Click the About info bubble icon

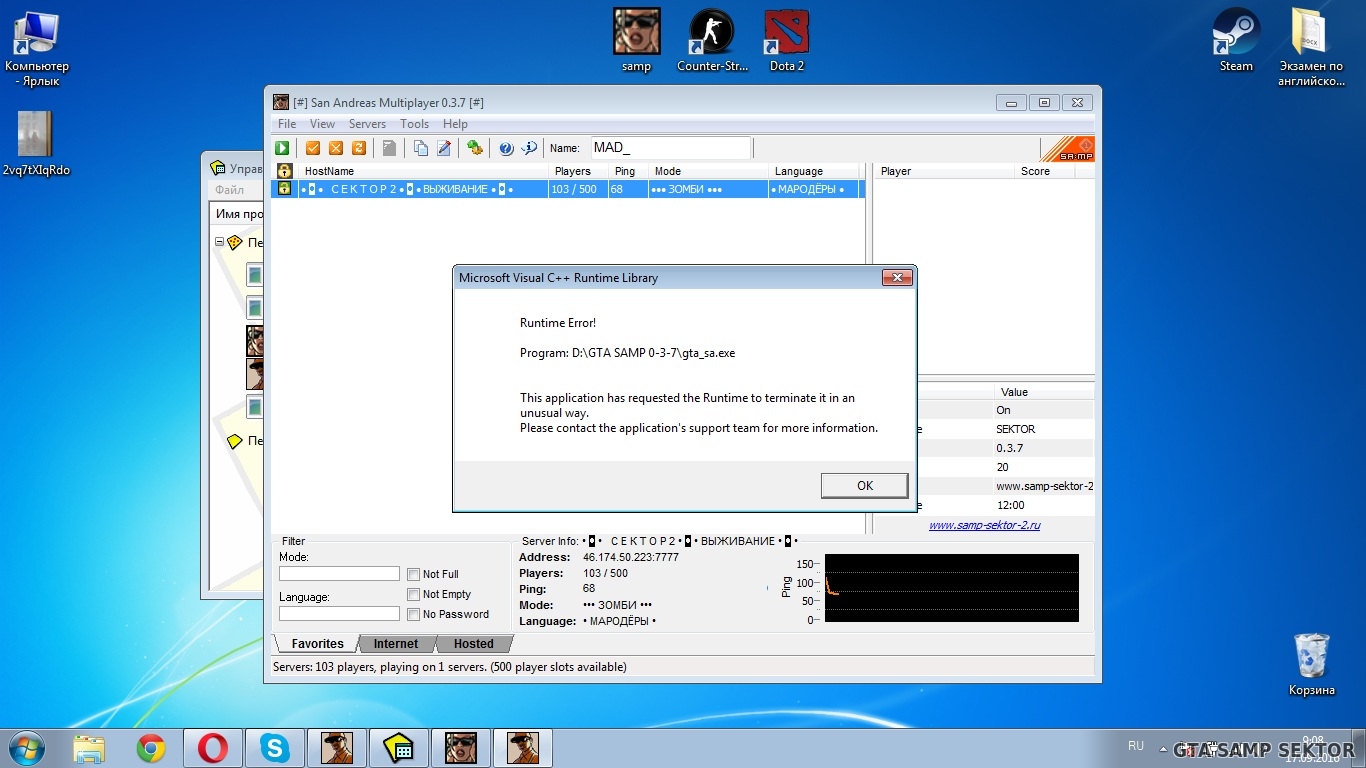pos(529,148)
